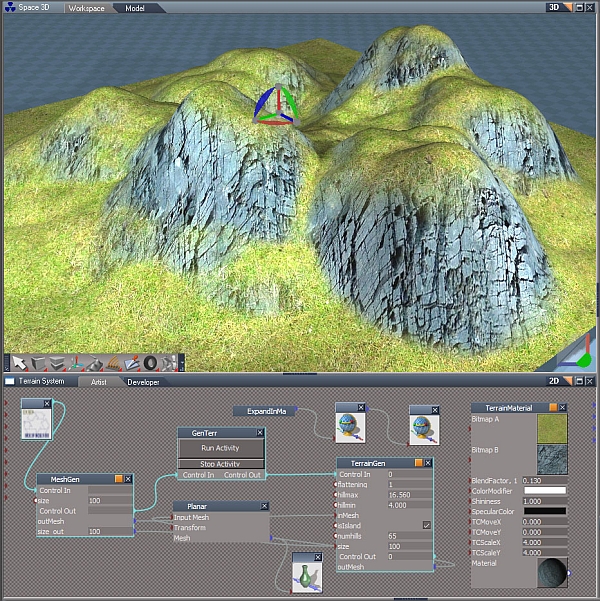Edit the TCMoveY value field
This screenshot has width=600, height=601.
pyautogui.click(x=545, y=532)
